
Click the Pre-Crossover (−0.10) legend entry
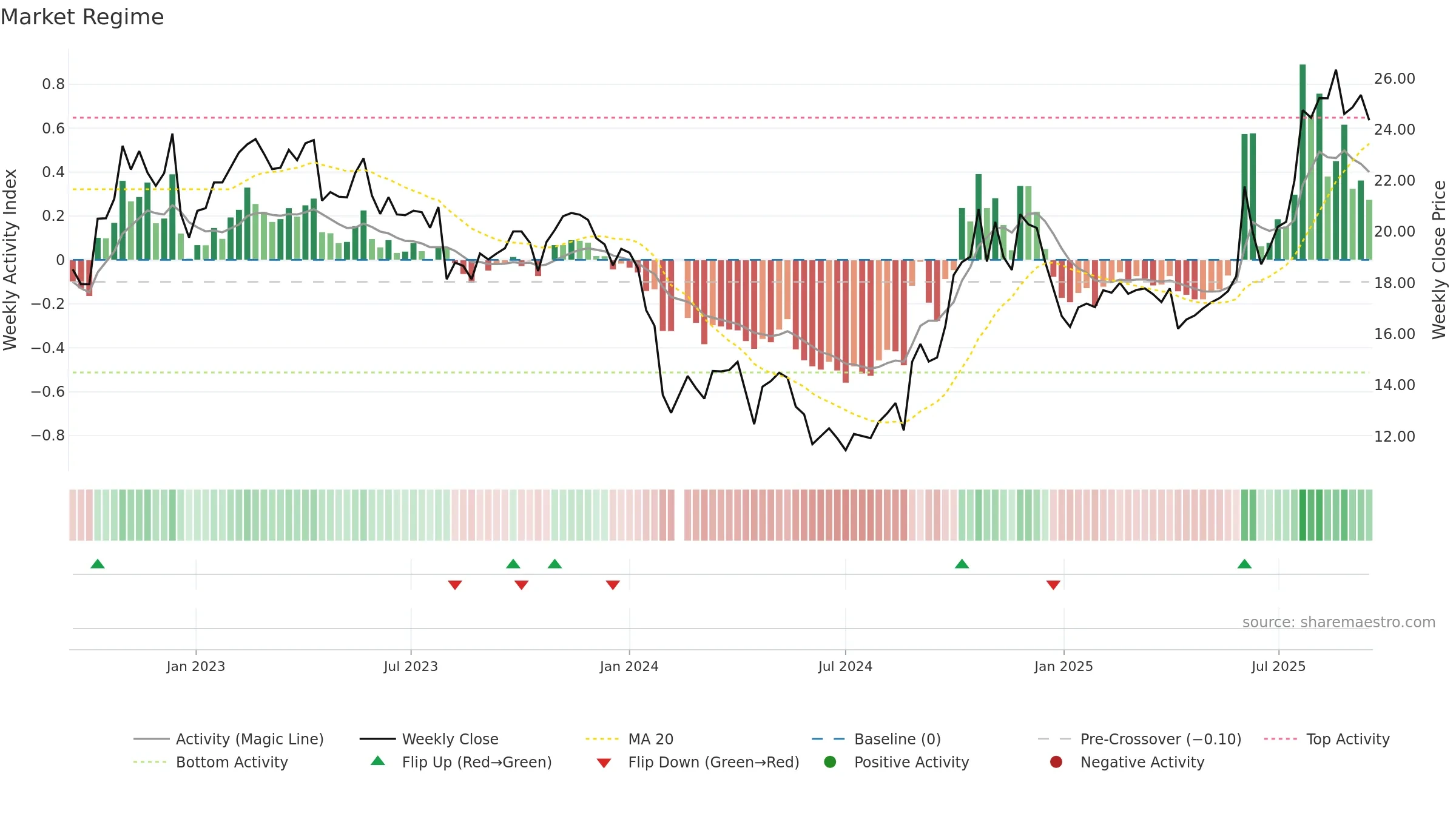[1140, 739]
